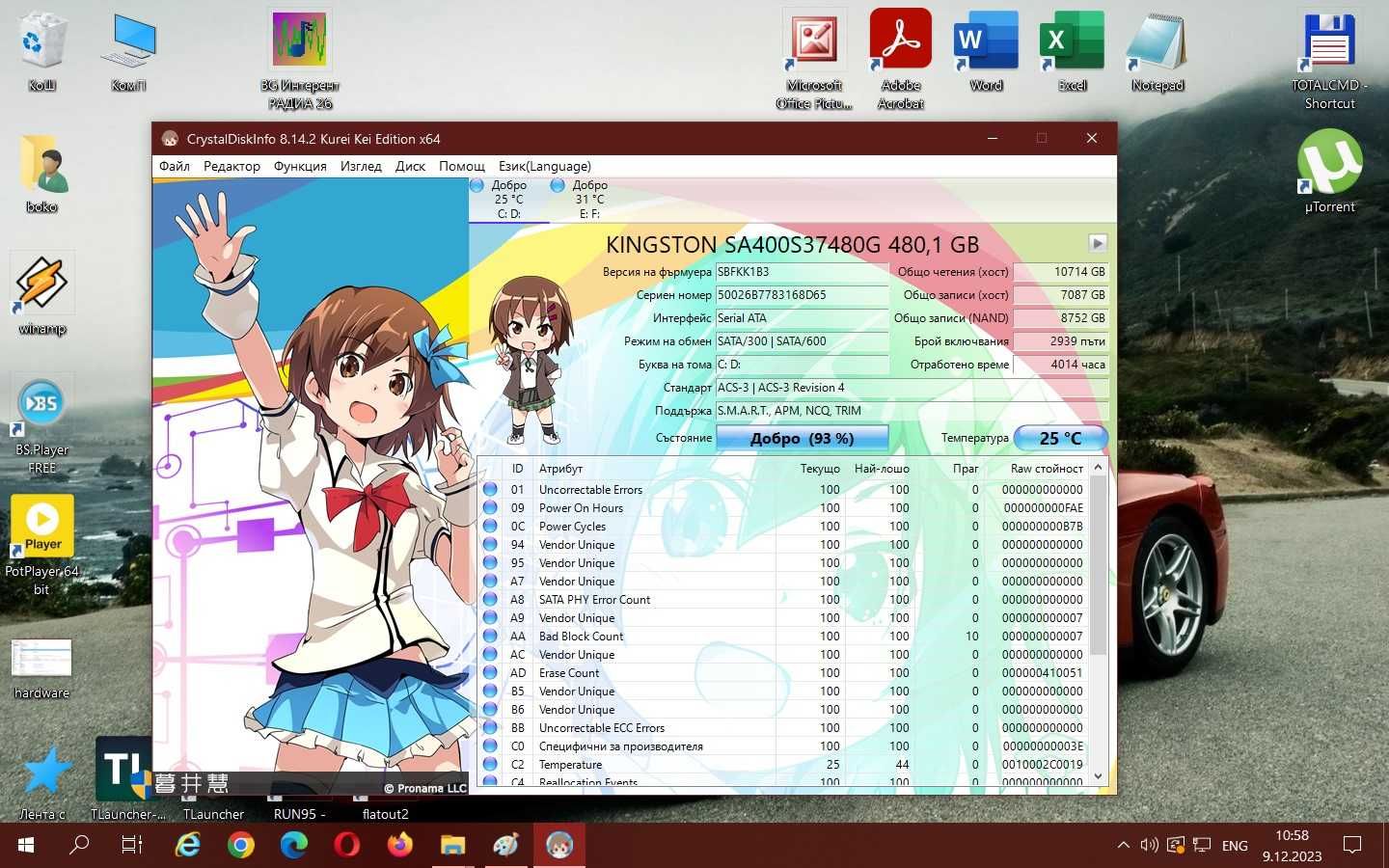The width and height of the screenshot is (1389, 868).
Task: Click the CrystalDiskInfo title bar app icon
Action: (171, 139)
